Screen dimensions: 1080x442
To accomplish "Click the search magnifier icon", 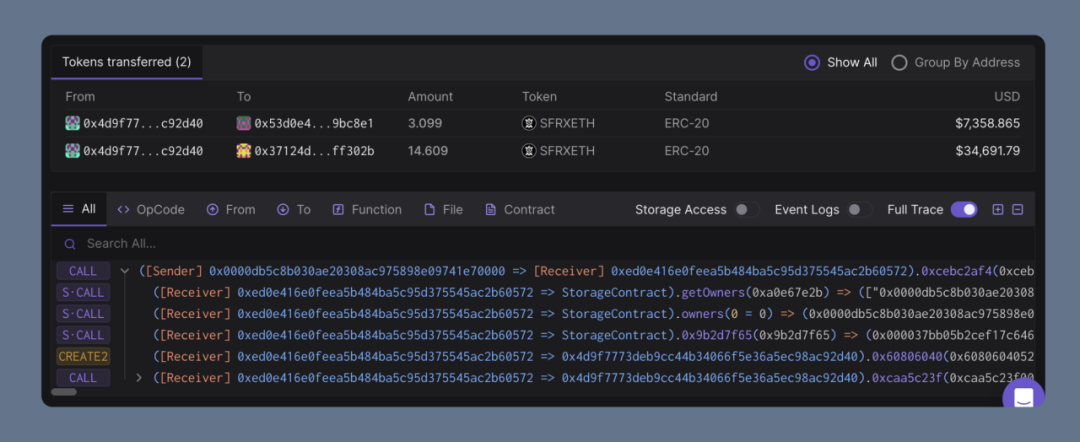I will [70, 244].
